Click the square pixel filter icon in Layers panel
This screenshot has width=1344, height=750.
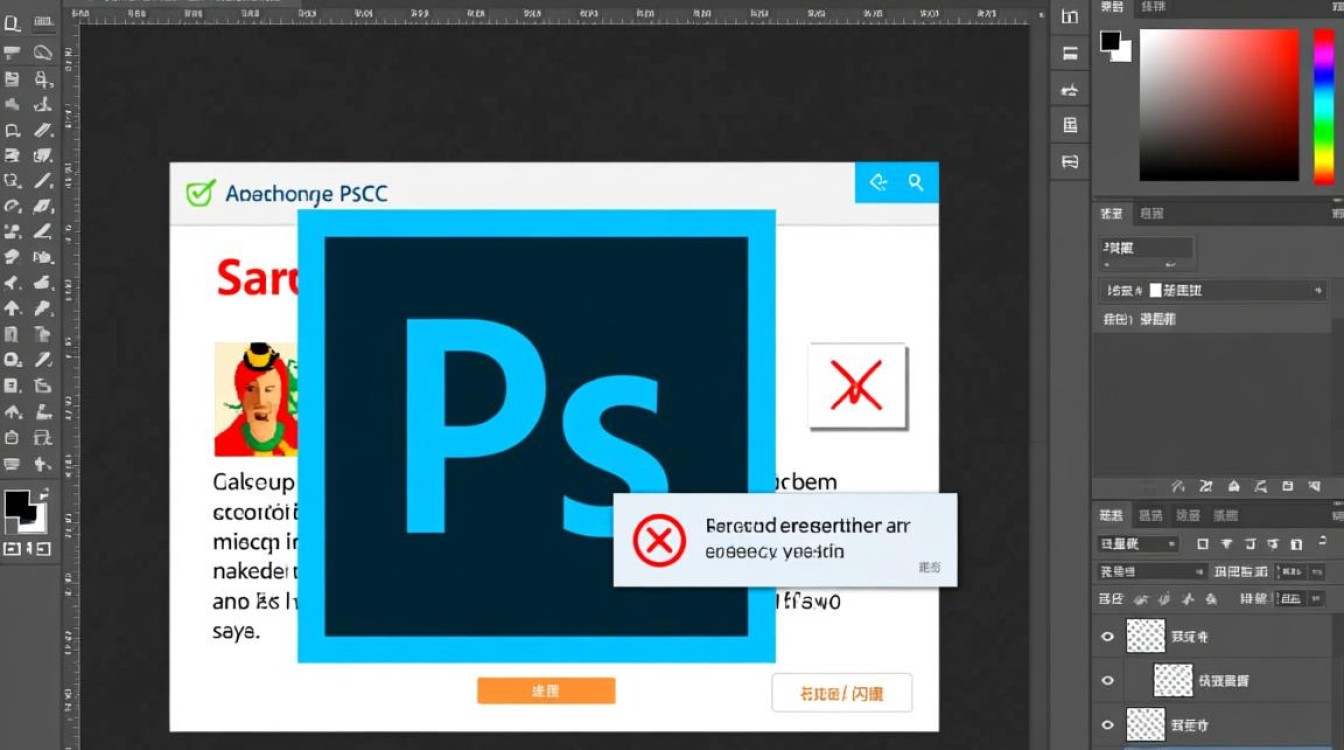(1203, 544)
